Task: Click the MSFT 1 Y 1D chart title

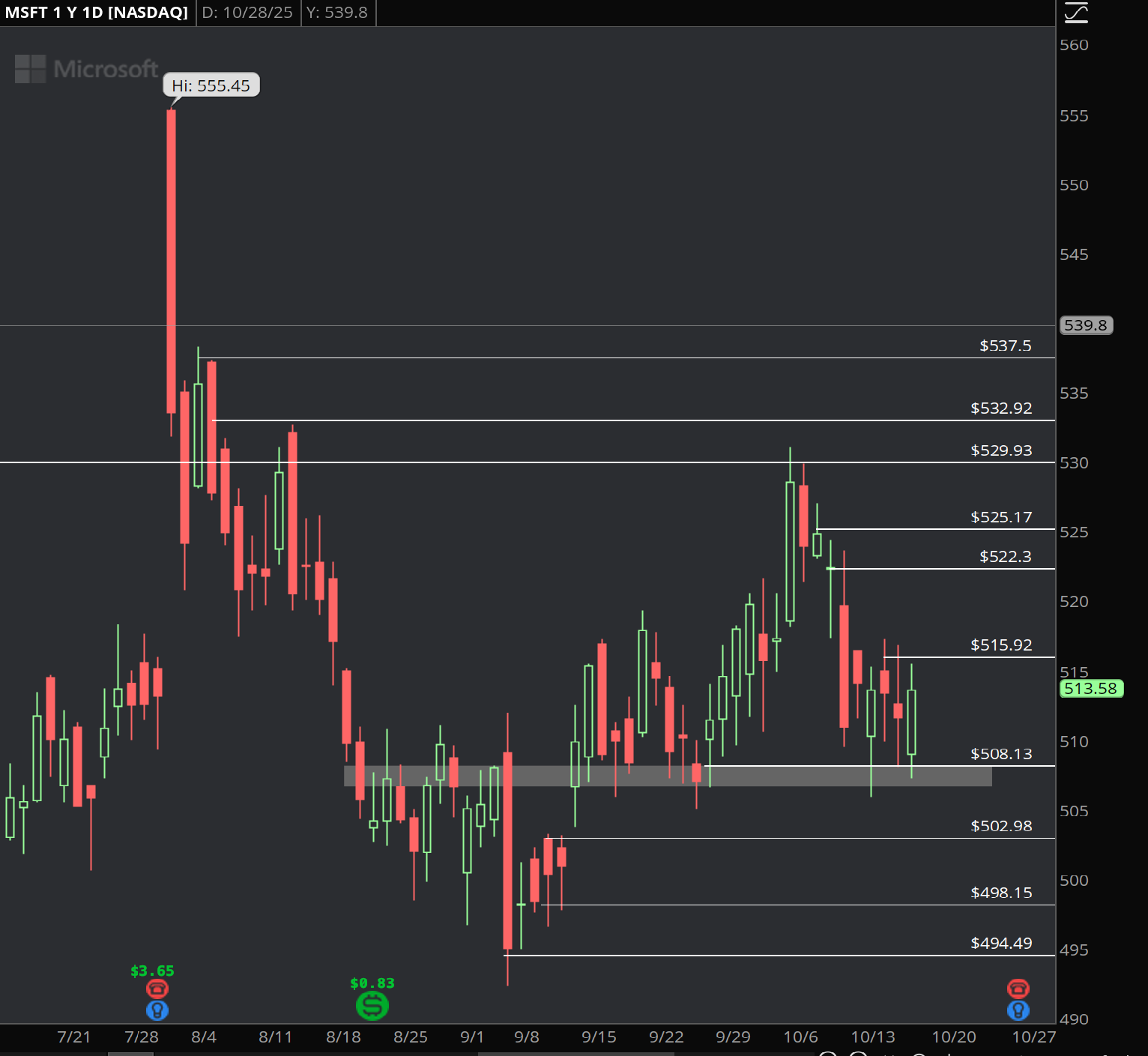Action: pyautogui.click(x=97, y=13)
